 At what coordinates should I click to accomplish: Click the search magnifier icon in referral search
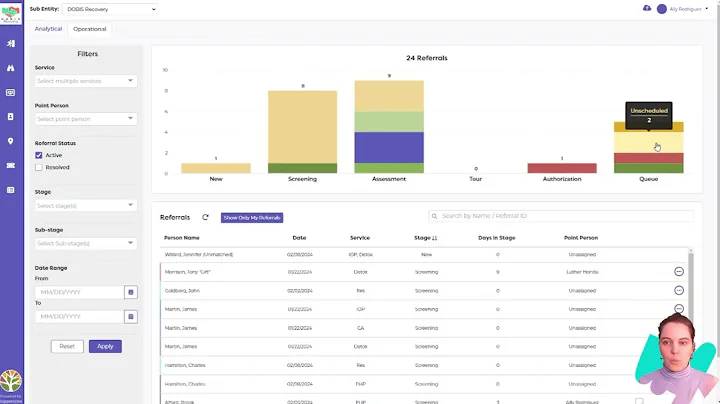click(434, 216)
